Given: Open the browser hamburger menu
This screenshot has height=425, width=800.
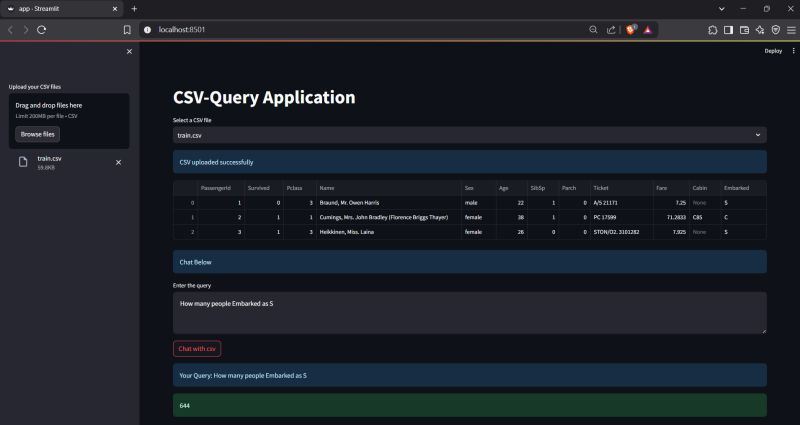Looking at the screenshot, I should tap(790, 30).
